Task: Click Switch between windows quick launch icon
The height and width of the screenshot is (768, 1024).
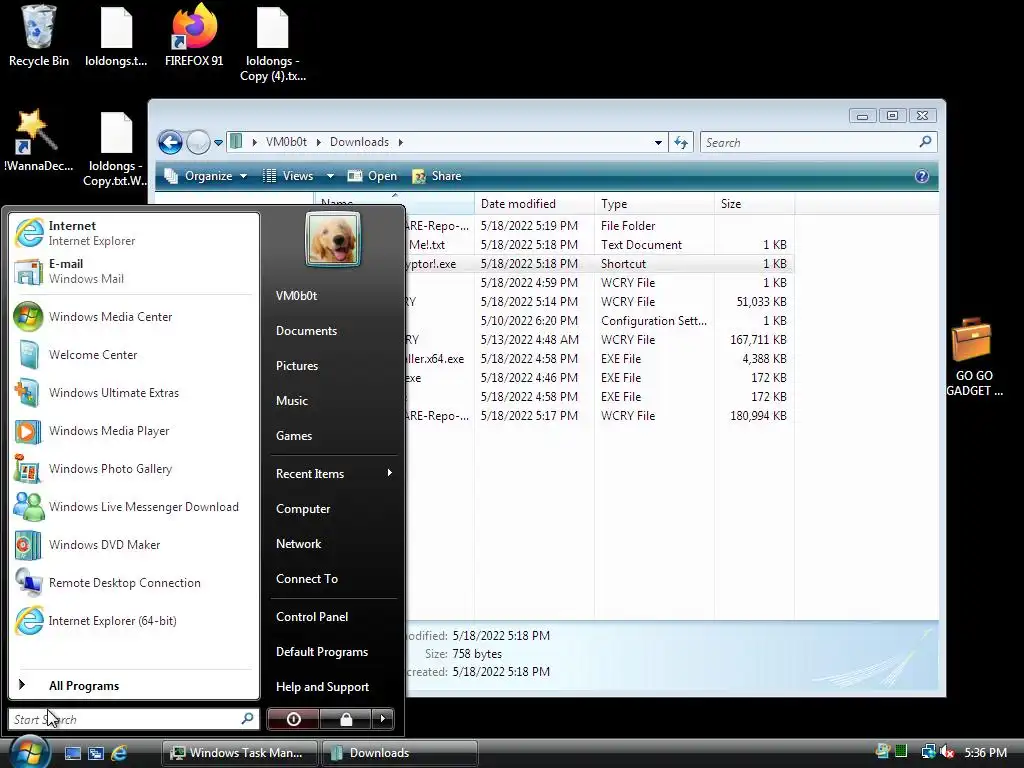Action: [96, 753]
